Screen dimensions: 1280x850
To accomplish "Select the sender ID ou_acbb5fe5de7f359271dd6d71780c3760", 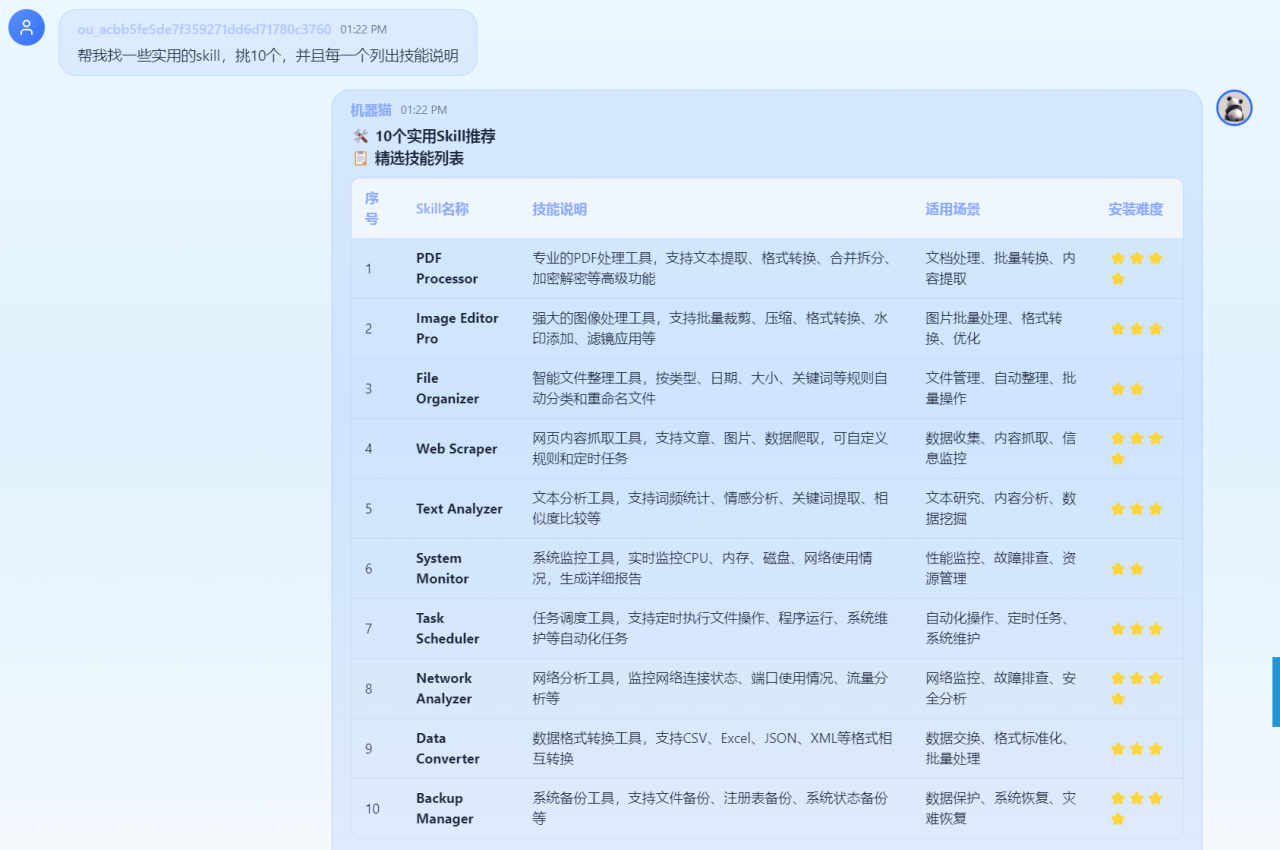I will point(204,29).
